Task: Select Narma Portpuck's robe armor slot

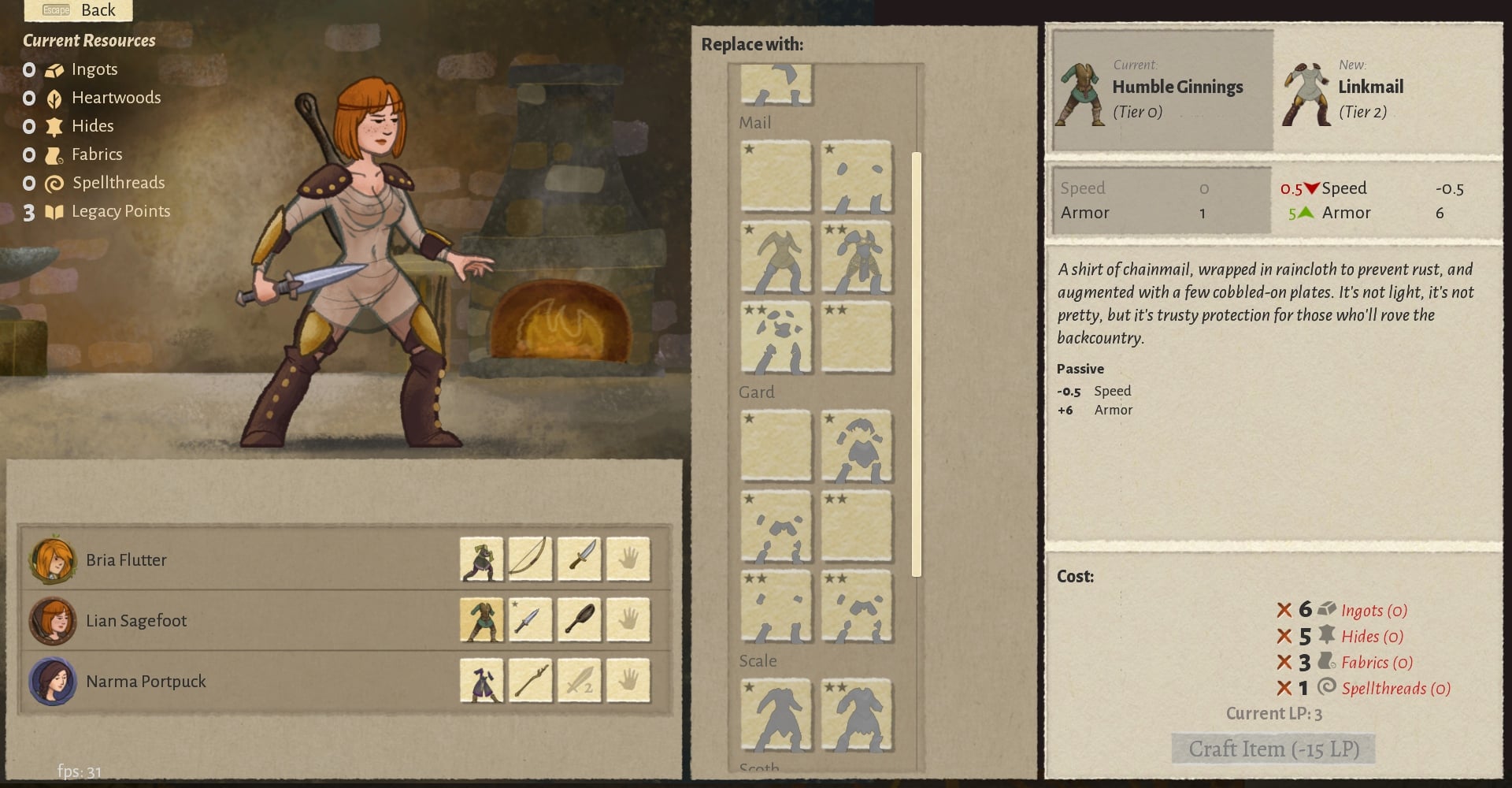Action: (x=482, y=681)
